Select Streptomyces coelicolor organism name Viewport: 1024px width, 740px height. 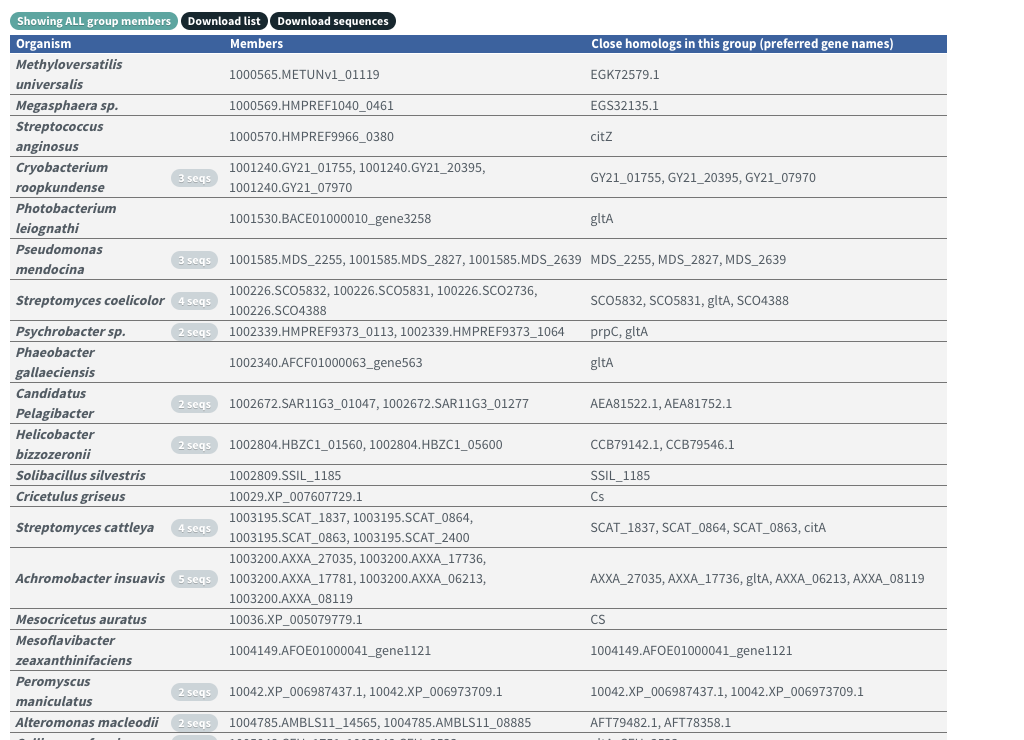click(90, 300)
